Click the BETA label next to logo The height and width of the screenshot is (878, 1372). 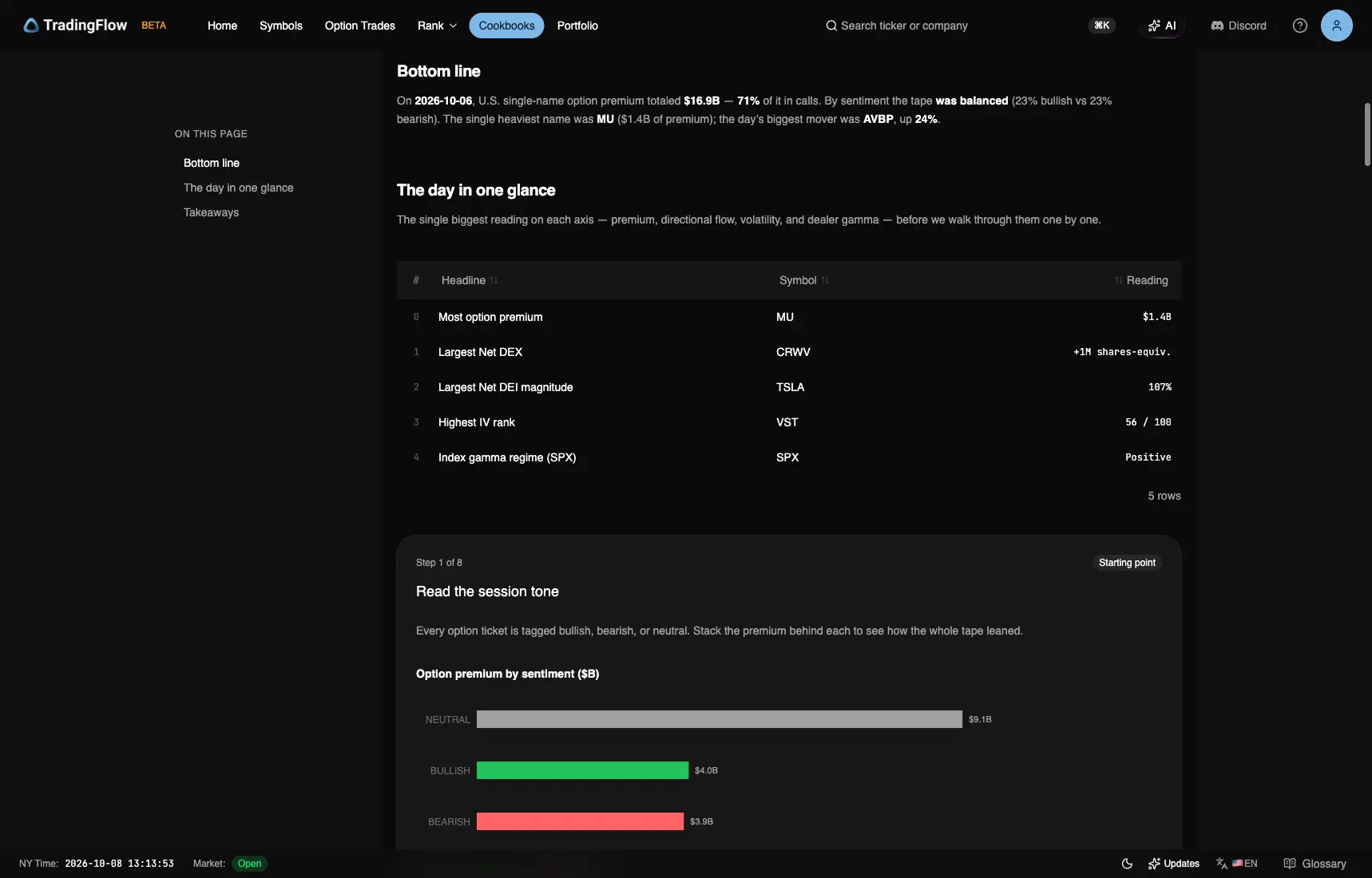pos(153,26)
